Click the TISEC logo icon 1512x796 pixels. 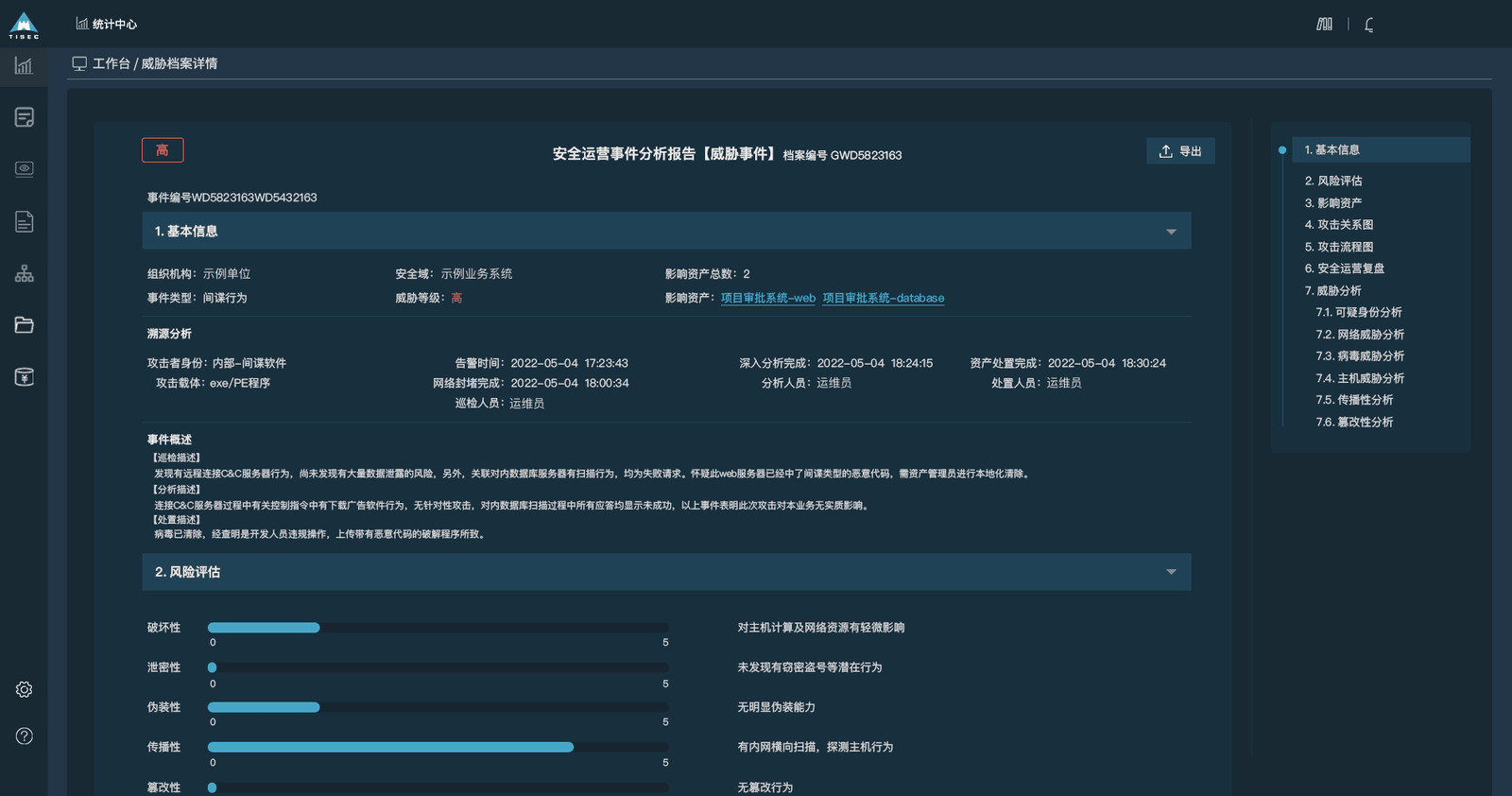(24, 26)
